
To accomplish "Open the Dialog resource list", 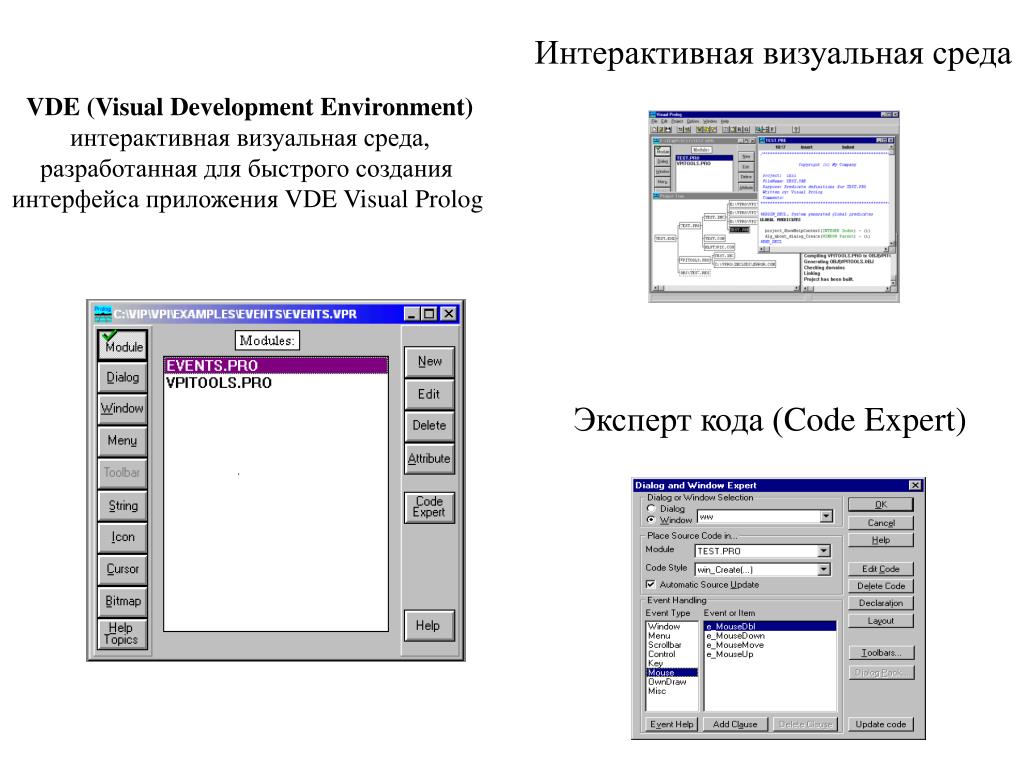I will (123, 377).
